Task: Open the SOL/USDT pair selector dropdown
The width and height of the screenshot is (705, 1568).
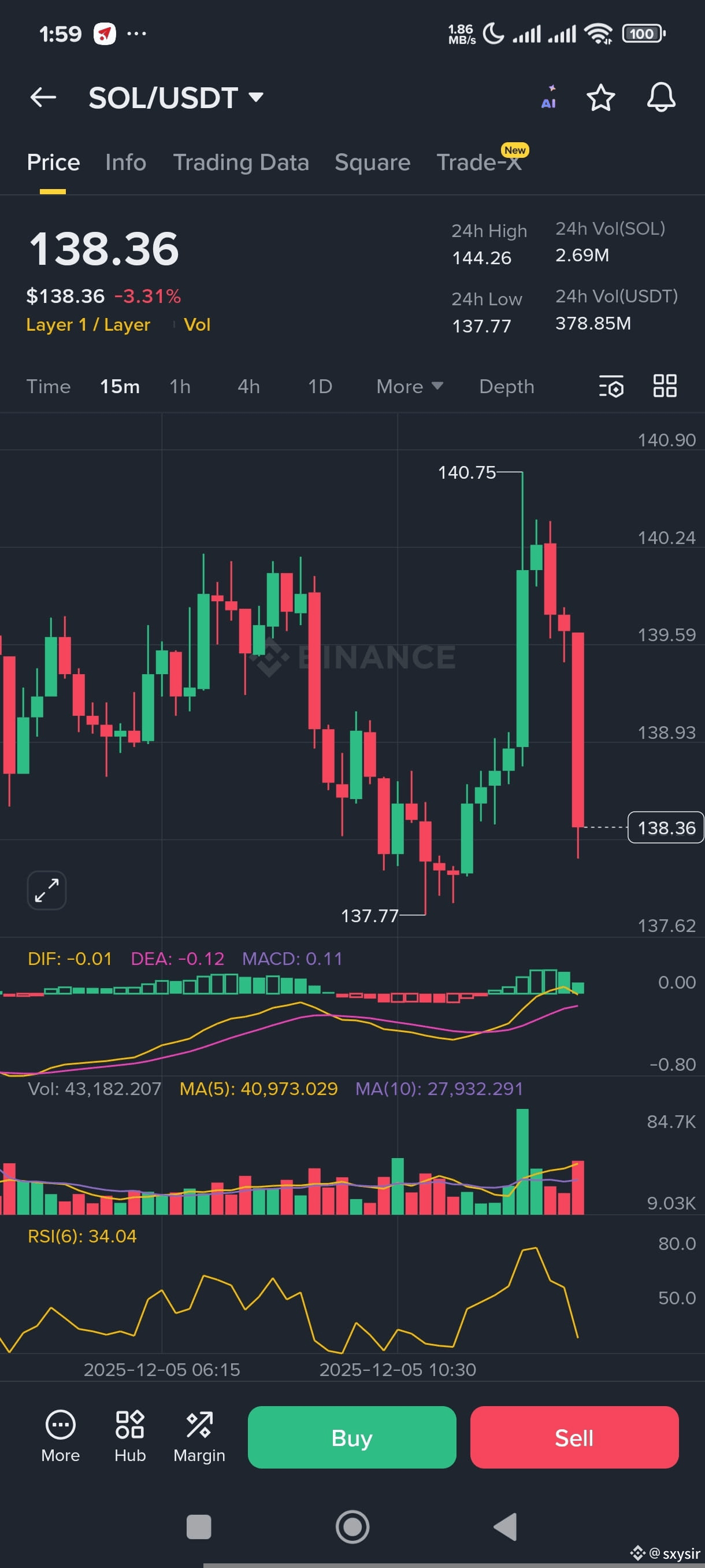Action: [x=176, y=97]
